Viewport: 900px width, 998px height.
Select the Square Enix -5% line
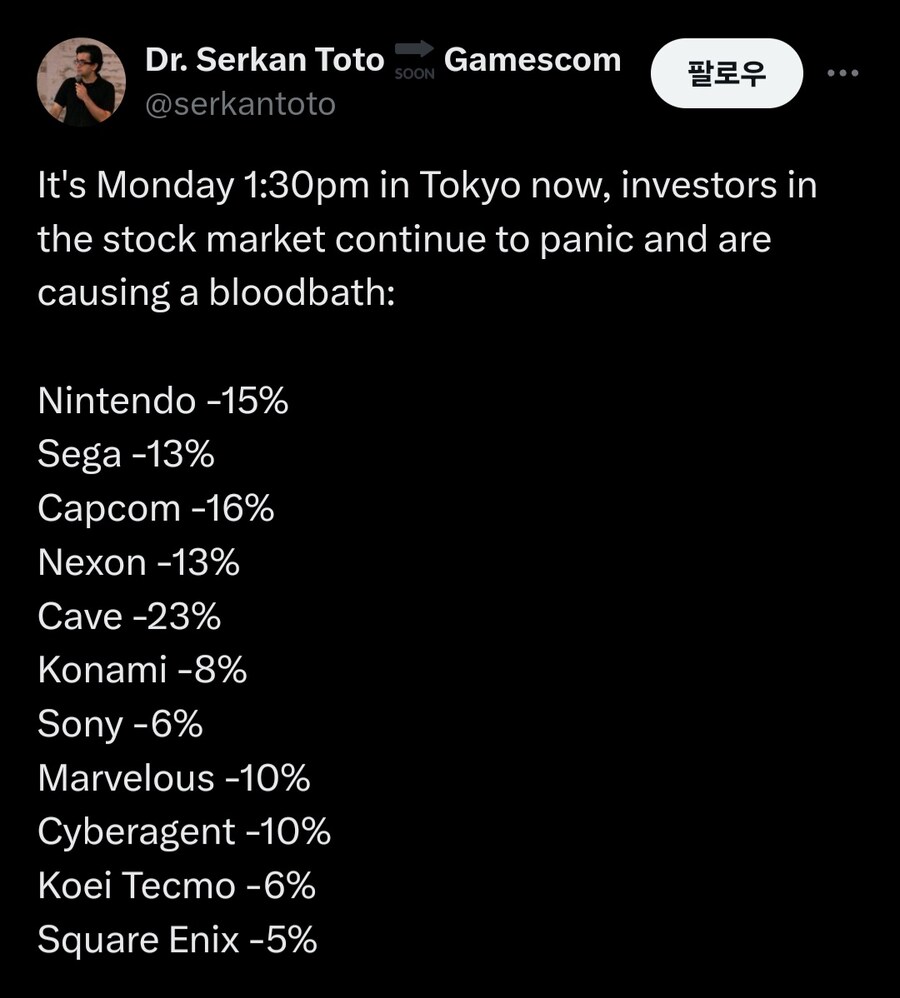177,941
